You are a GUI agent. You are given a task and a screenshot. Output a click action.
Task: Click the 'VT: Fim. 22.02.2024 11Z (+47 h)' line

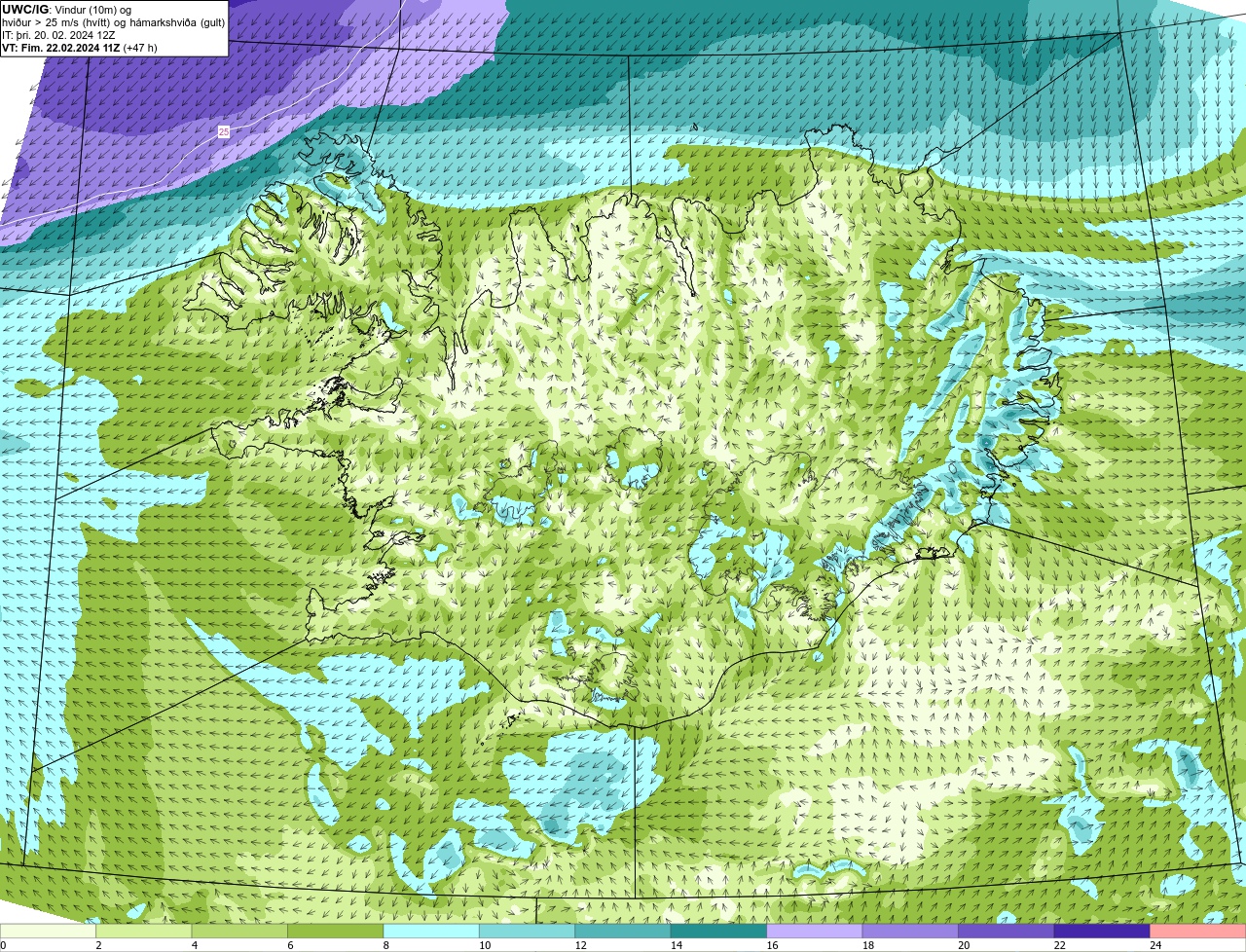(x=80, y=48)
